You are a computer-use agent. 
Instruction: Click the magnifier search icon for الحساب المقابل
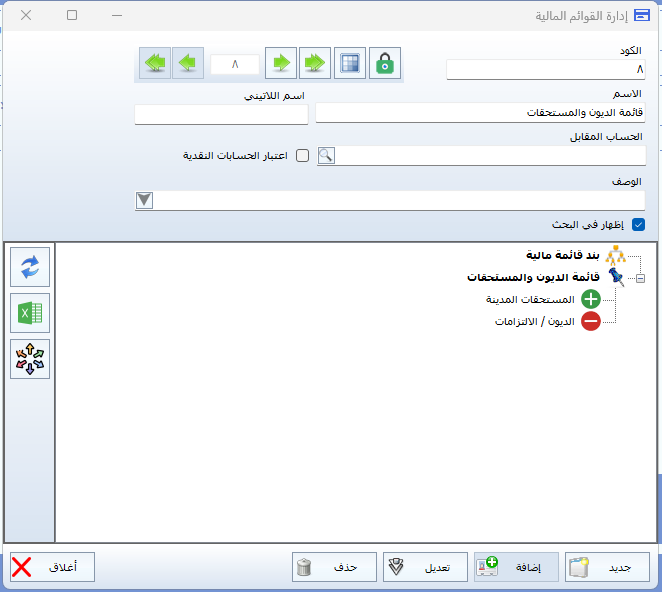[326, 156]
